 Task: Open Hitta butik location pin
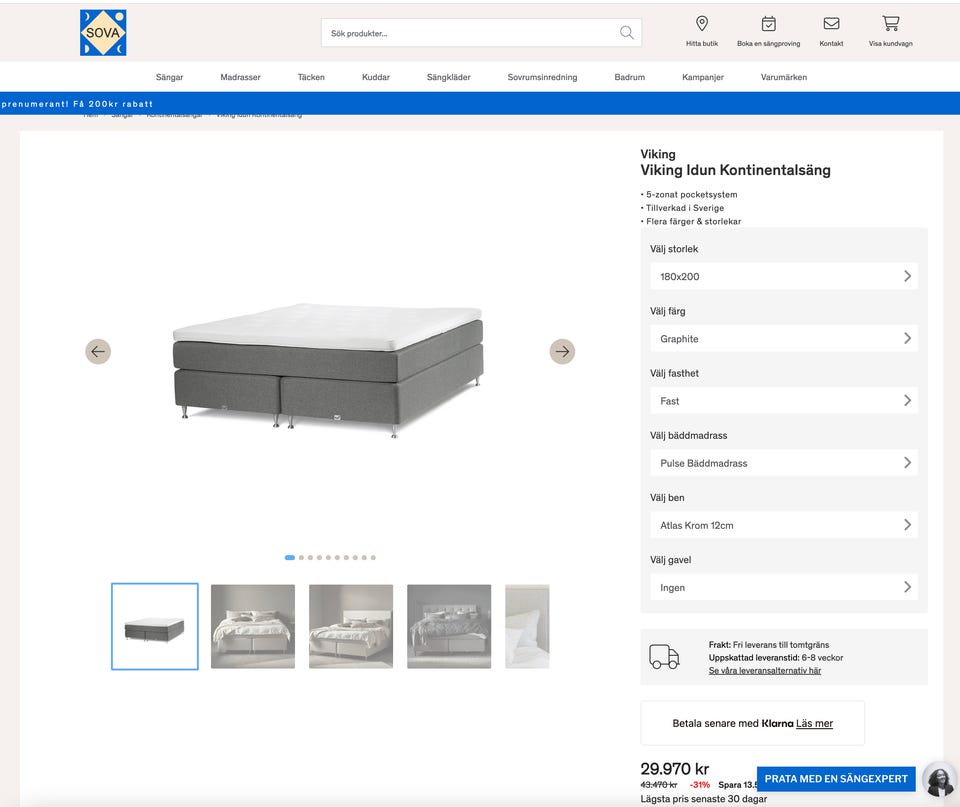[702, 24]
